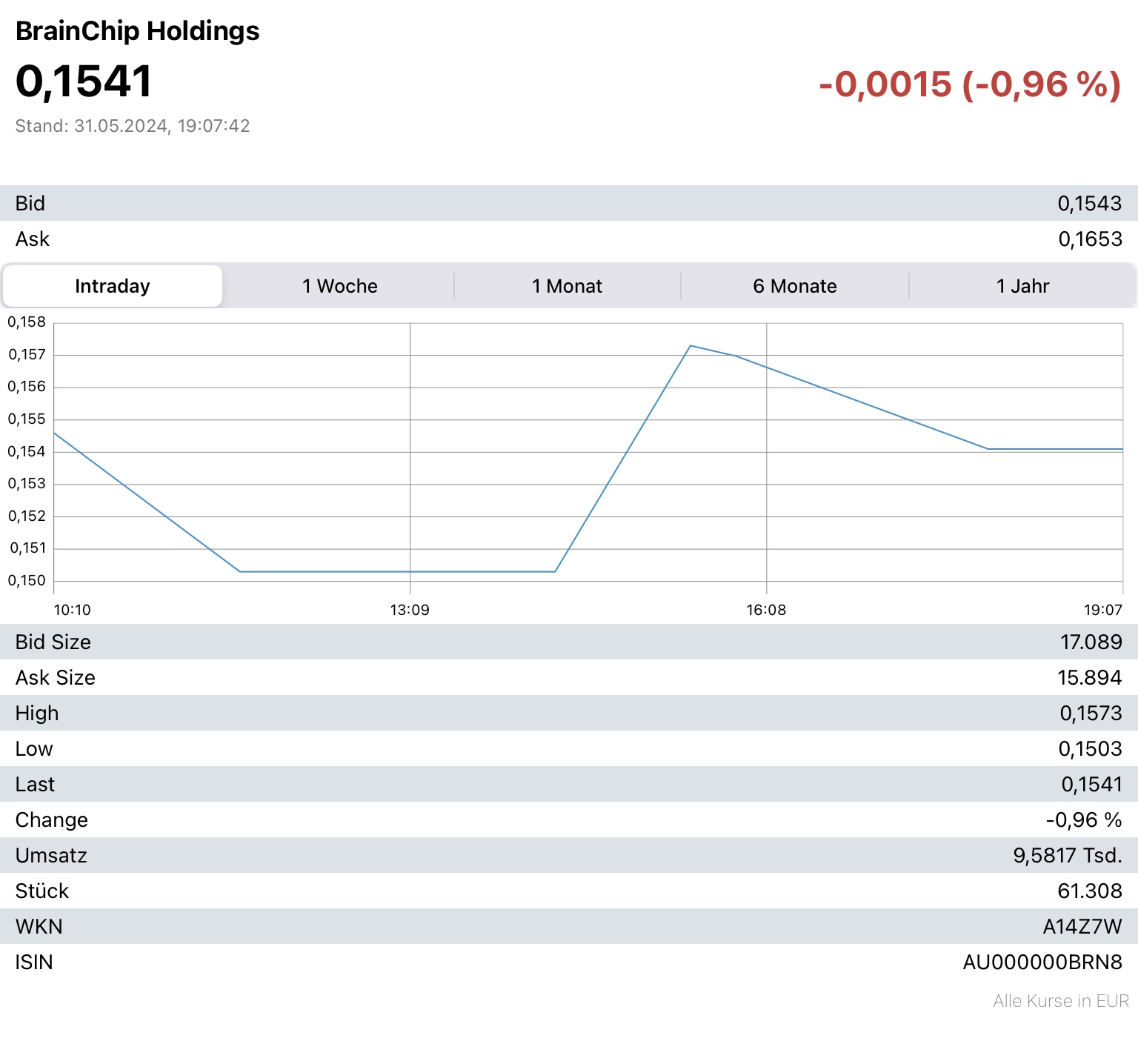Select the 1 Woche time range
The height and width of the screenshot is (1064, 1138).
(339, 286)
